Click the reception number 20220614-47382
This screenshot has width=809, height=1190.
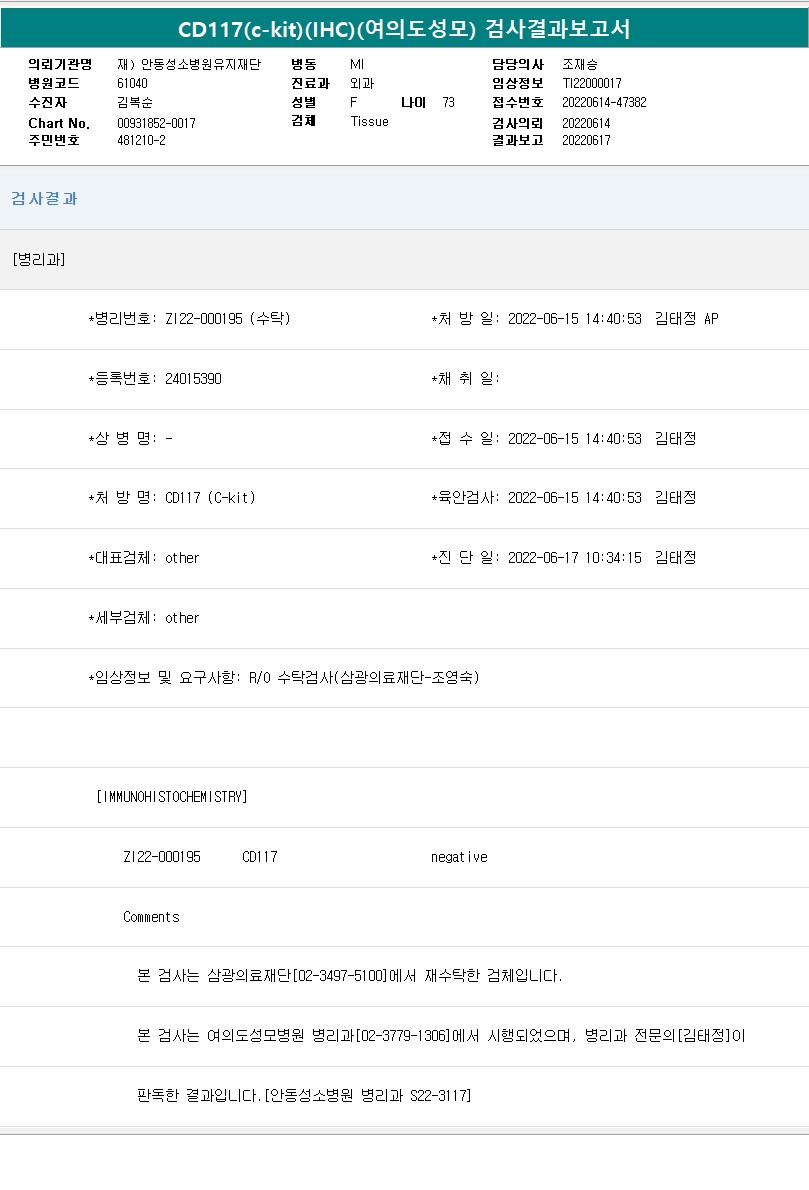604,102
